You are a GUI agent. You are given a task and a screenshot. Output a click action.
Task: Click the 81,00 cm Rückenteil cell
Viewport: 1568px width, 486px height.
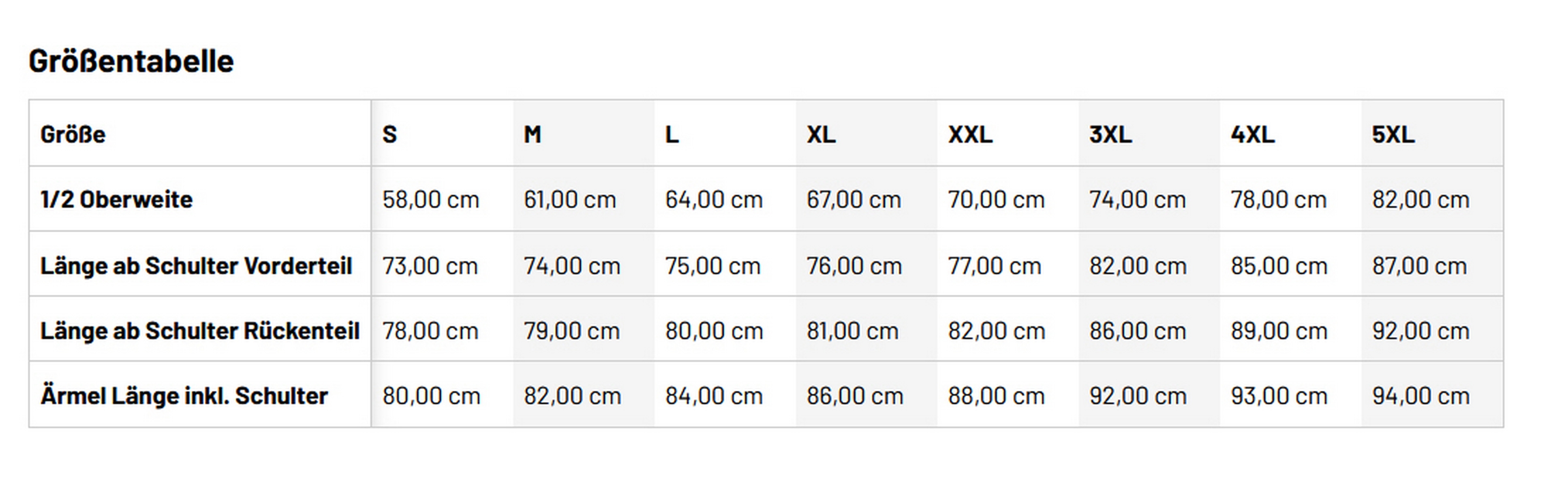[x=852, y=331]
